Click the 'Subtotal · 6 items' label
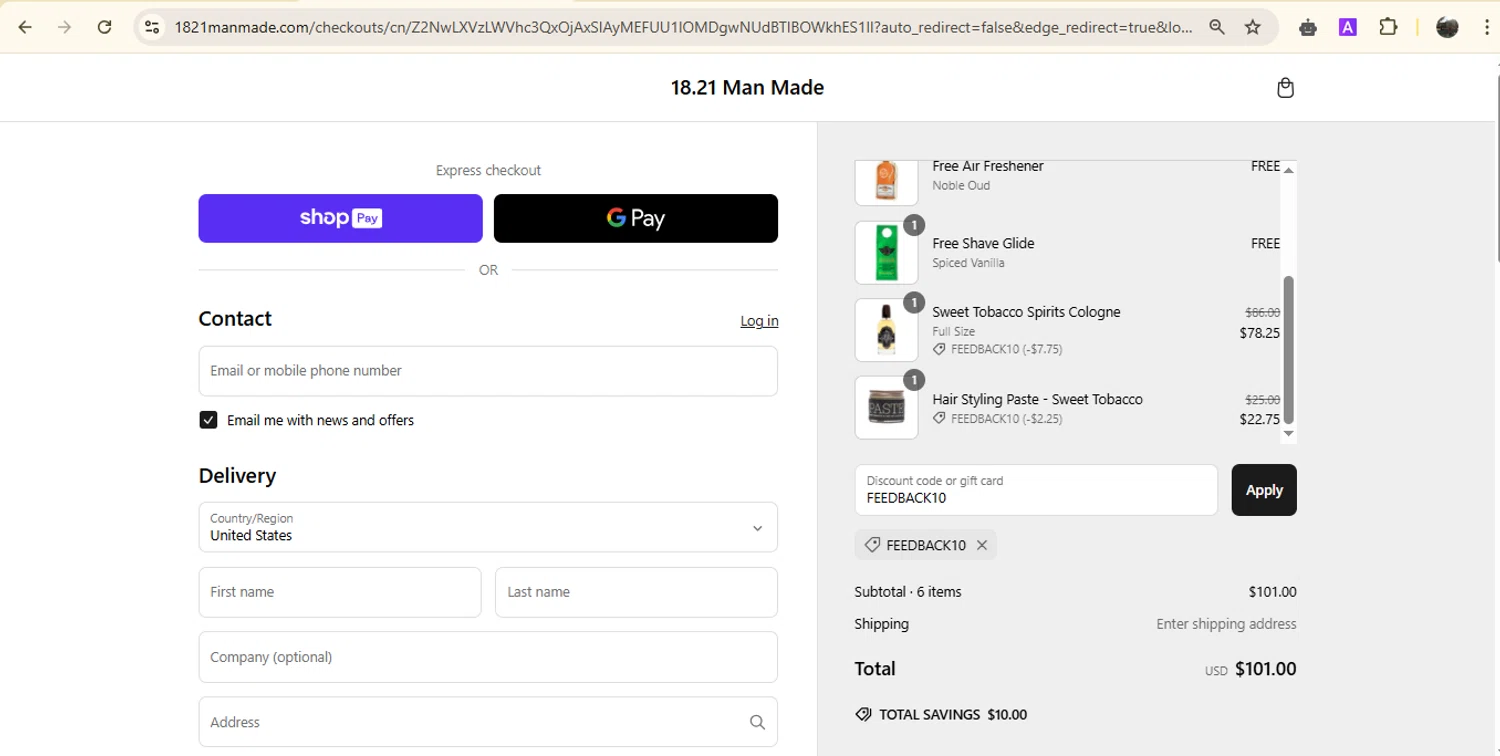The height and width of the screenshot is (756, 1500). coord(908,592)
